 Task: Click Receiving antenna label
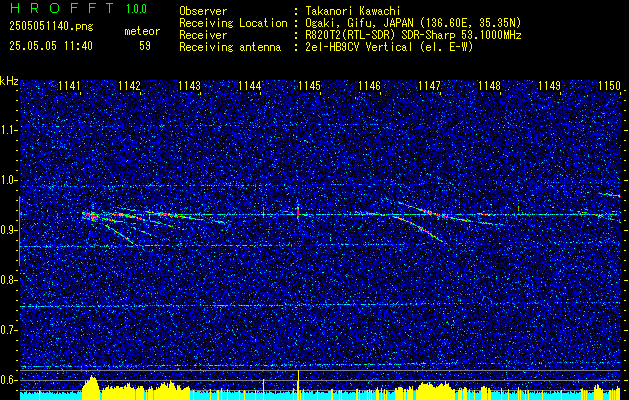pyautogui.click(x=230, y=47)
